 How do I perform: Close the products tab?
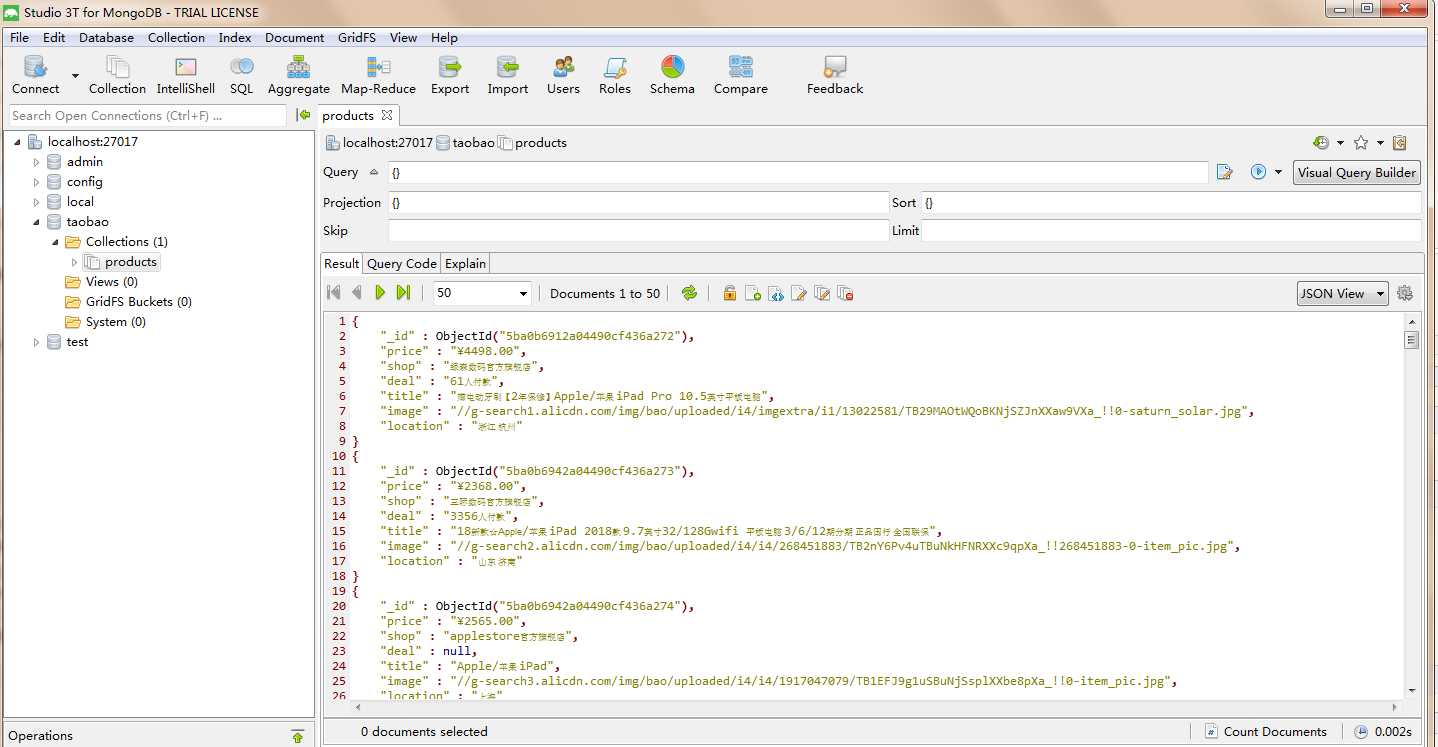click(387, 115)
